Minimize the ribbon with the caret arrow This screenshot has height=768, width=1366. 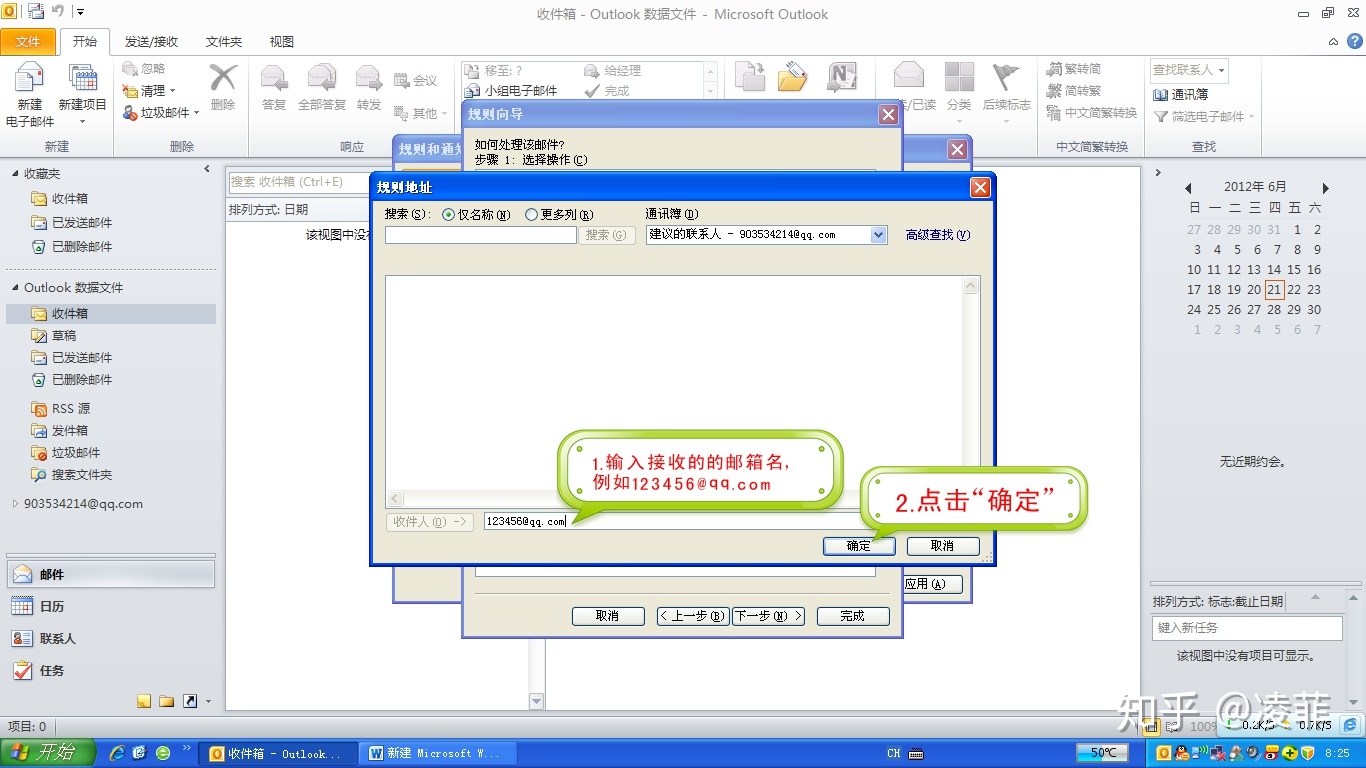point(1333,41)
